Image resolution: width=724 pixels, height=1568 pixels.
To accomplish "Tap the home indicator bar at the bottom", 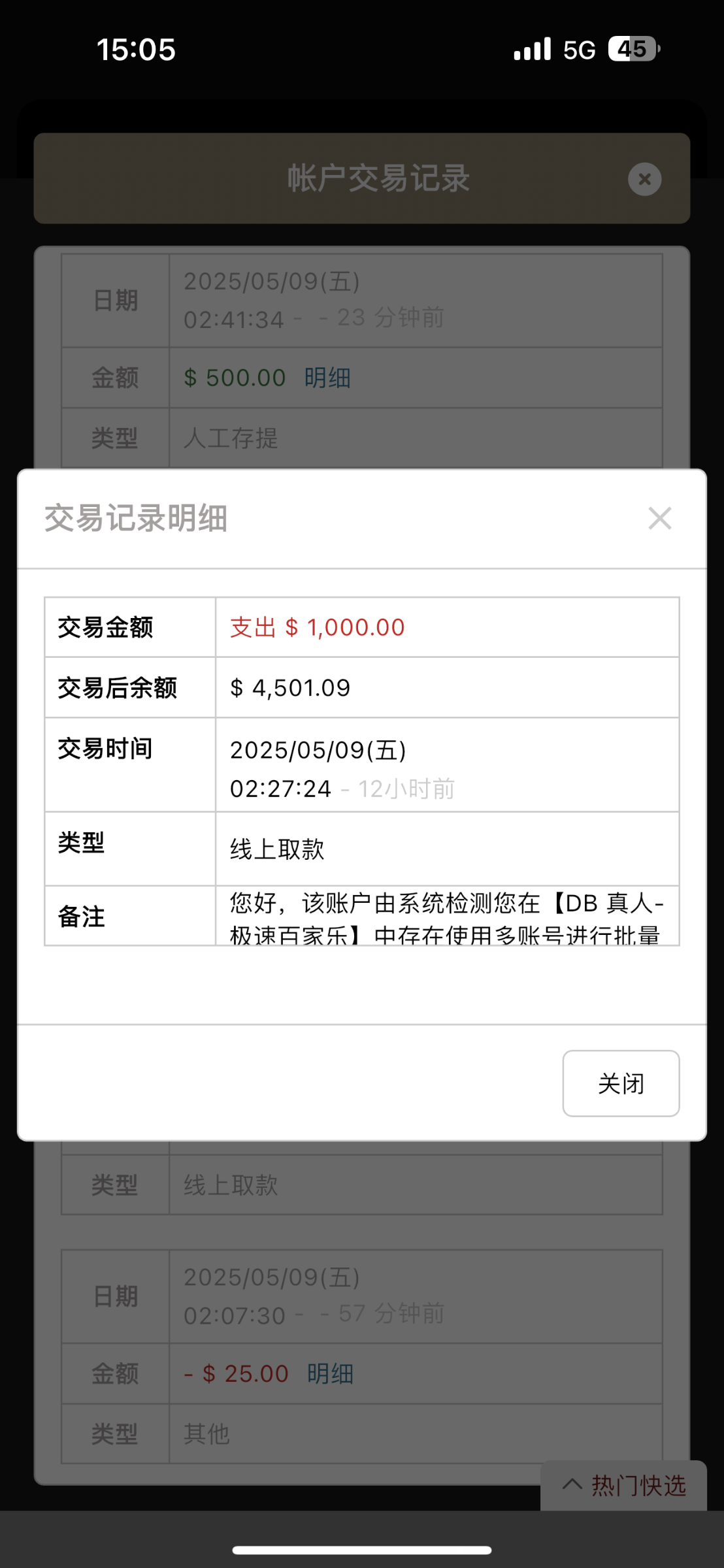I will click(362, 1550).
